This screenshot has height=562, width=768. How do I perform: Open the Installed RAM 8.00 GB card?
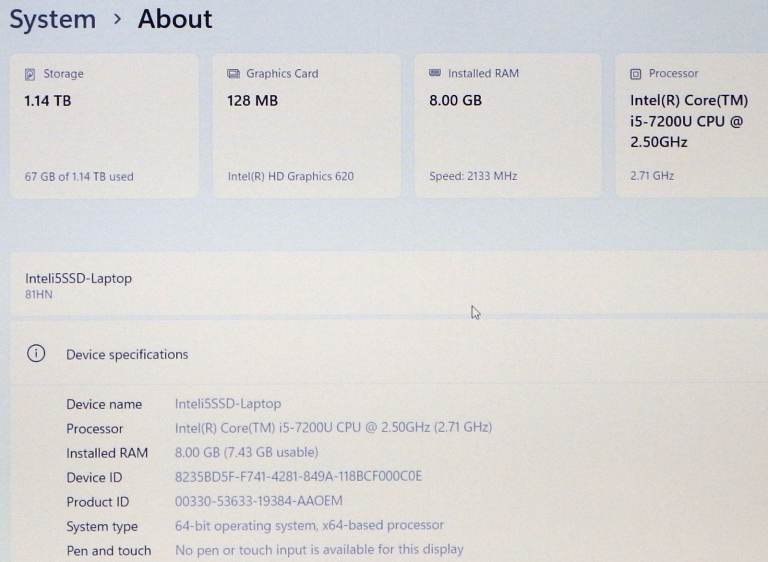508,126
